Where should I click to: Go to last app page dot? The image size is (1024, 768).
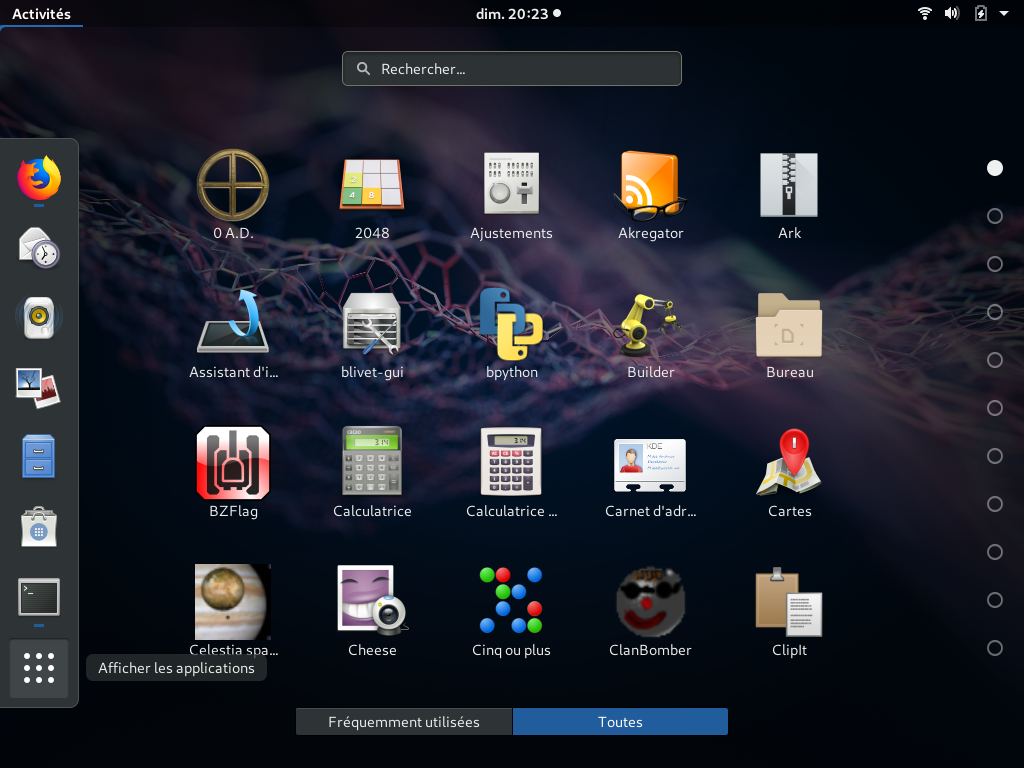pos(995,648)
